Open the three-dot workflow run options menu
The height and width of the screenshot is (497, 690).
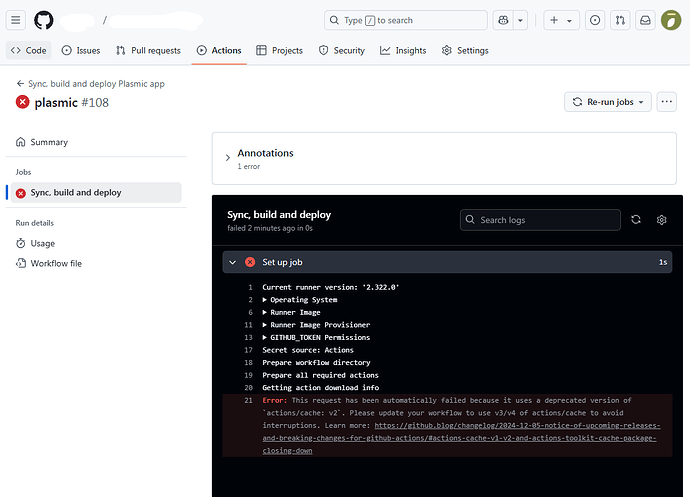(667, 102)
